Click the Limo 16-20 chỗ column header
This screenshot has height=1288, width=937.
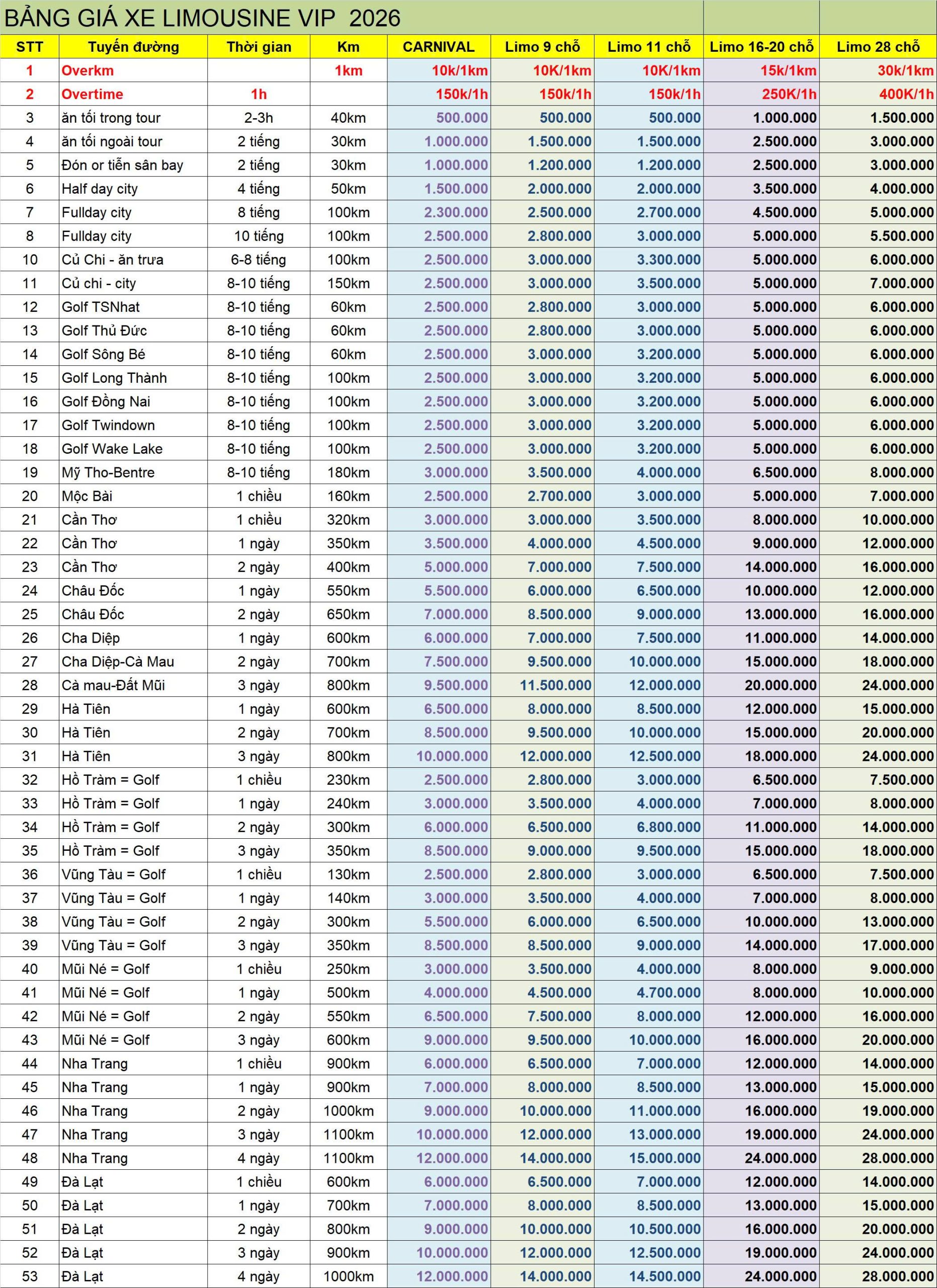pyautogui.click(x=761, y=47)
